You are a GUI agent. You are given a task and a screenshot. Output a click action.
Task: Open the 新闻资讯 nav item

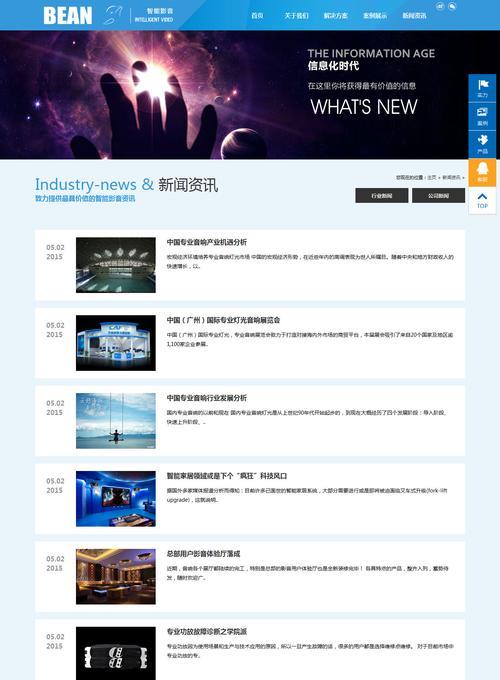pos(414,16)
